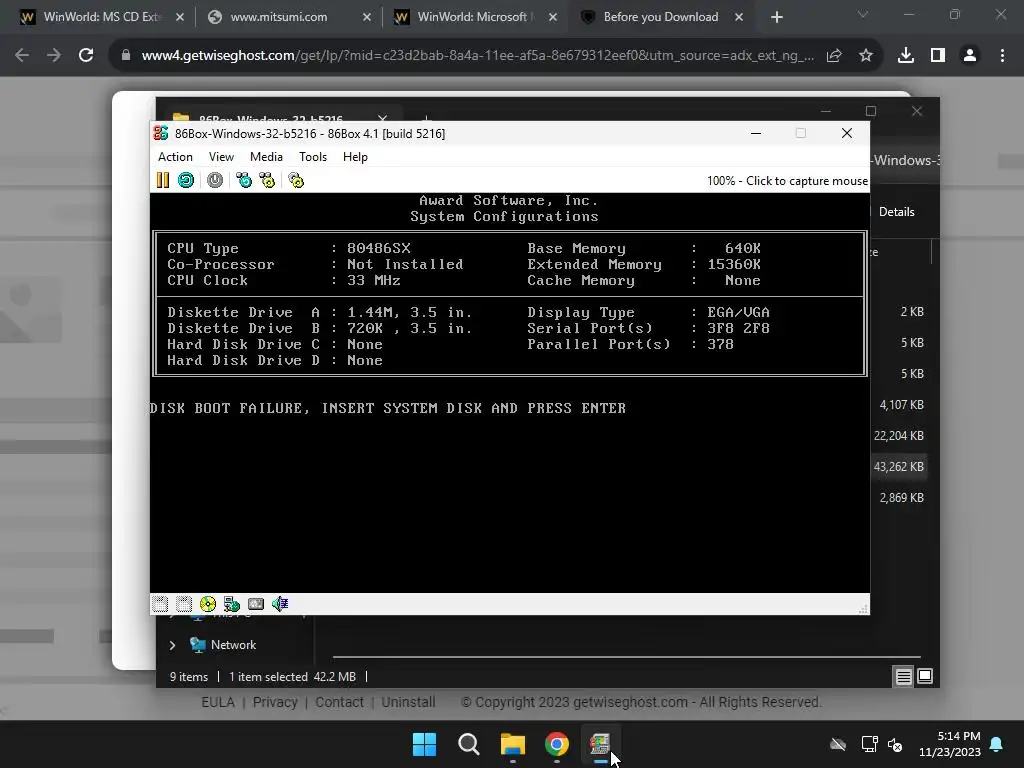The width and height of the screenshot is (1024, 768).
Task: Select the file sized 22,204 KB
Action: tap(899, 436)
